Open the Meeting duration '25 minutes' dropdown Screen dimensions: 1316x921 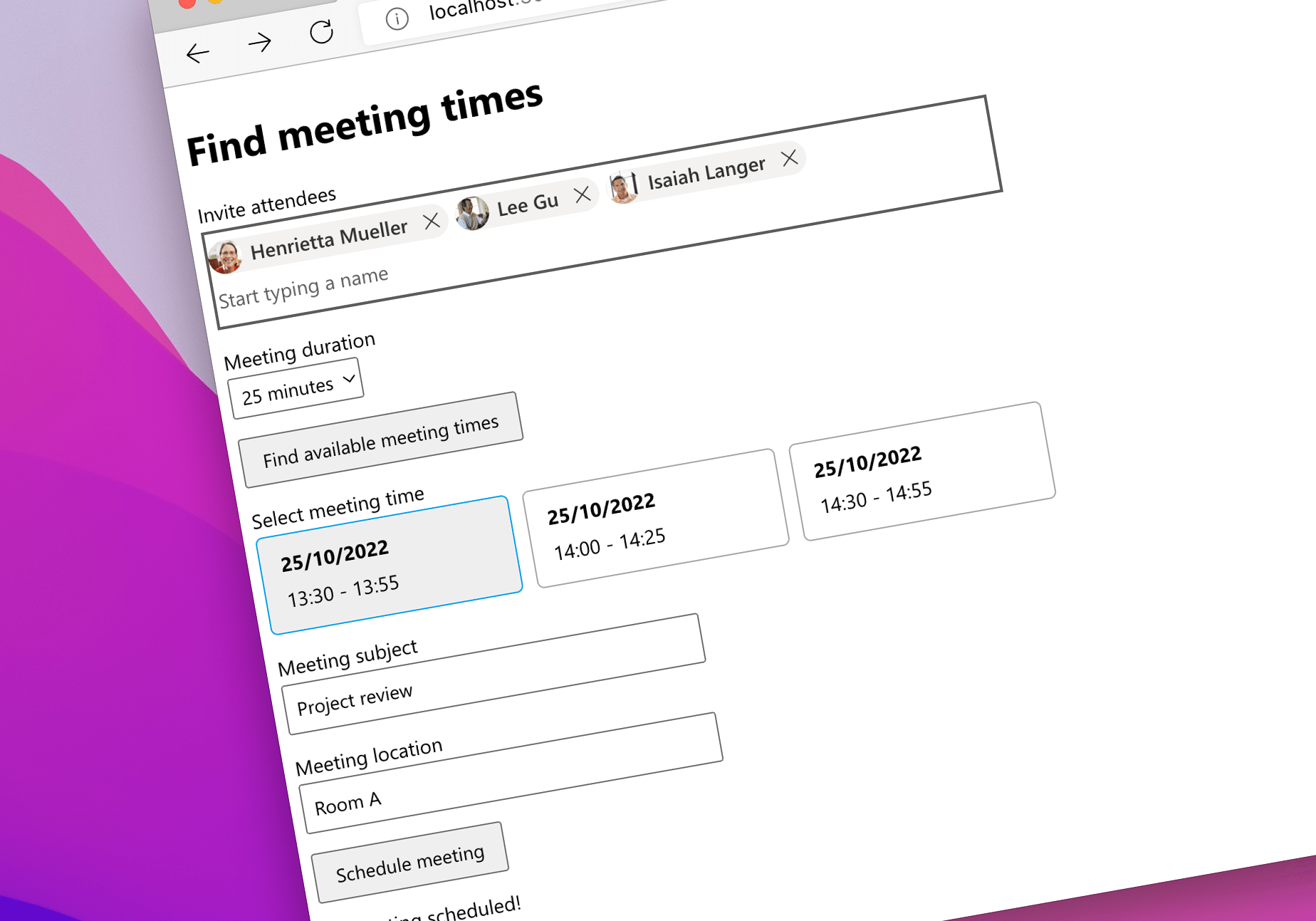[296, 388]
